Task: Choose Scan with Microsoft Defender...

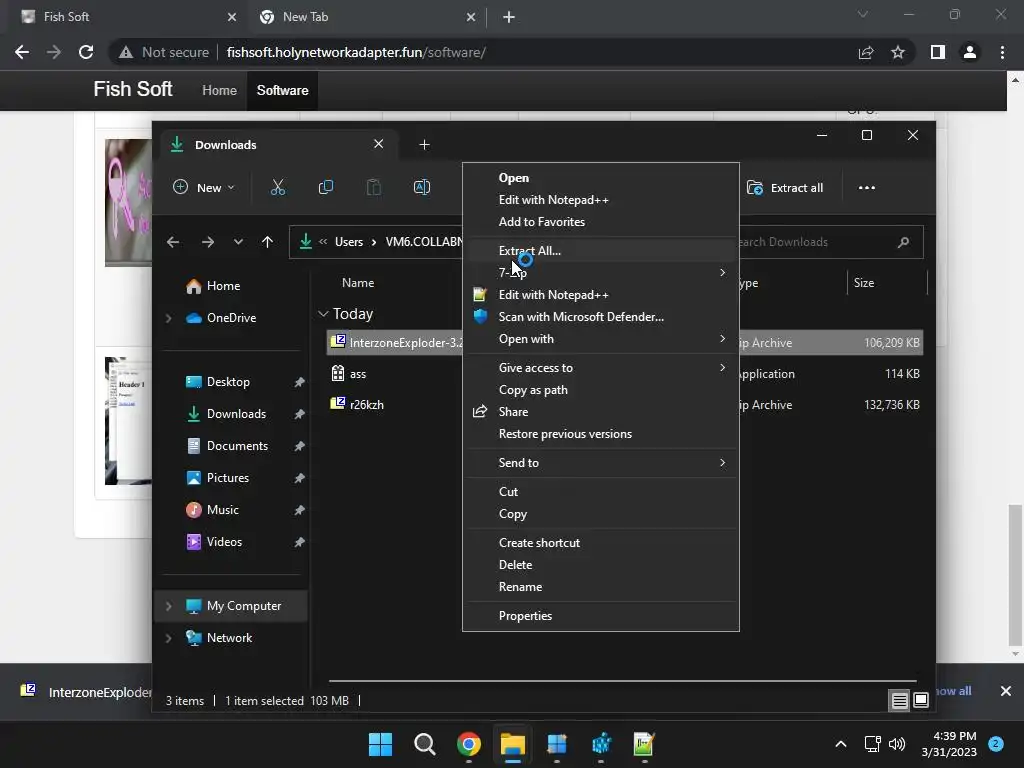Action: pos(601,317)
